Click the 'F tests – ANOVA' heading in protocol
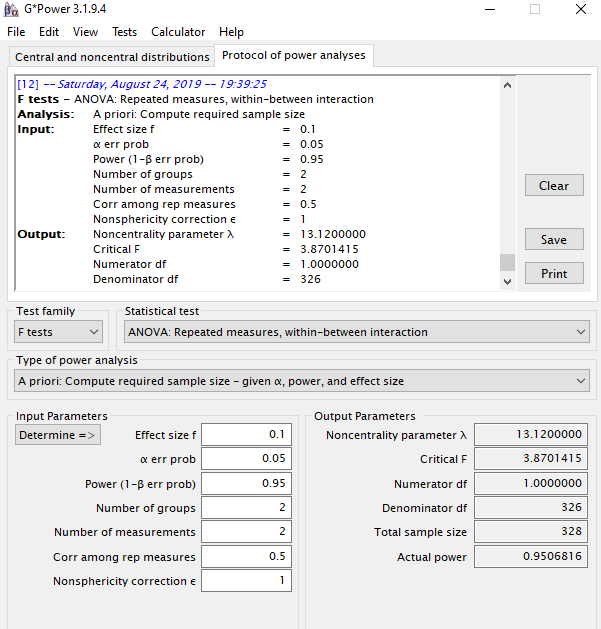The width and height of the screenshot is (601, 629). 195,99
